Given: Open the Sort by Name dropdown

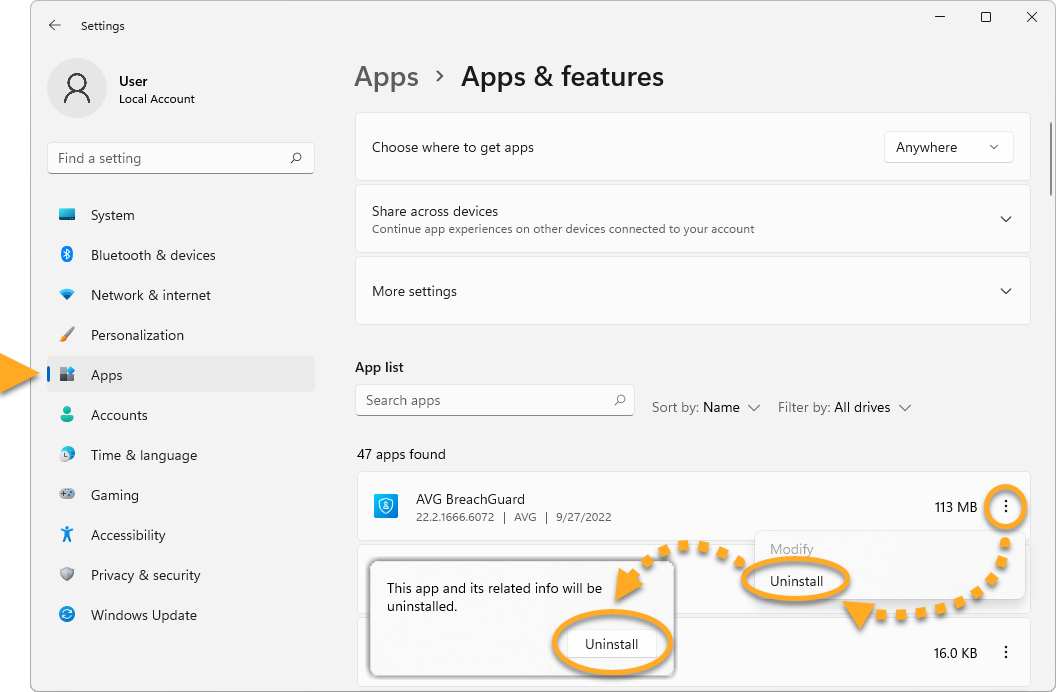Looking at the screenshot, I should 706,408.
